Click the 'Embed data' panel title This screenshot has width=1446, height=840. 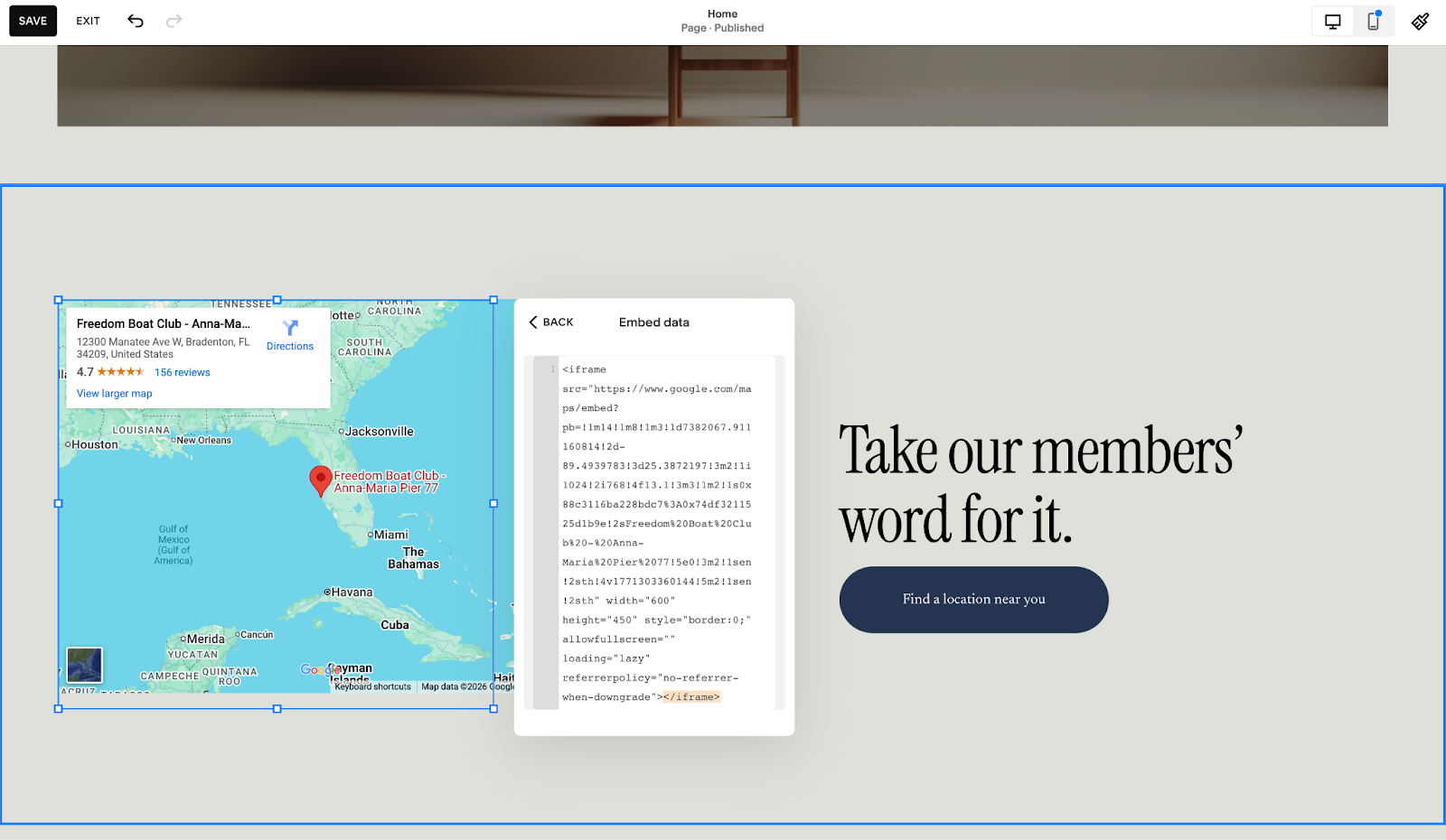click(x=654, y=322)
